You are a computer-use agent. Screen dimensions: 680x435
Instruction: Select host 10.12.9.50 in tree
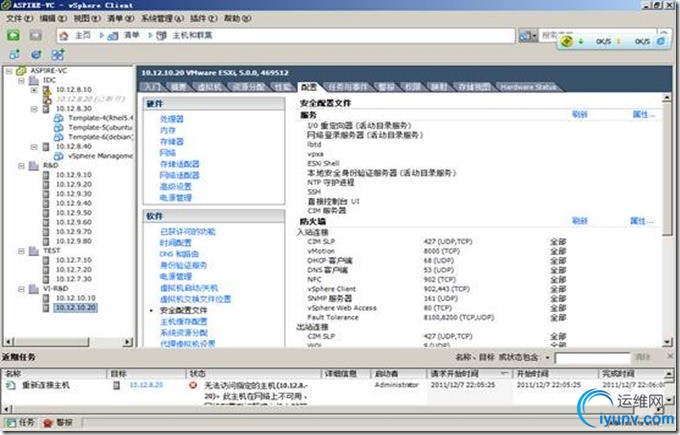pos(74,213)
